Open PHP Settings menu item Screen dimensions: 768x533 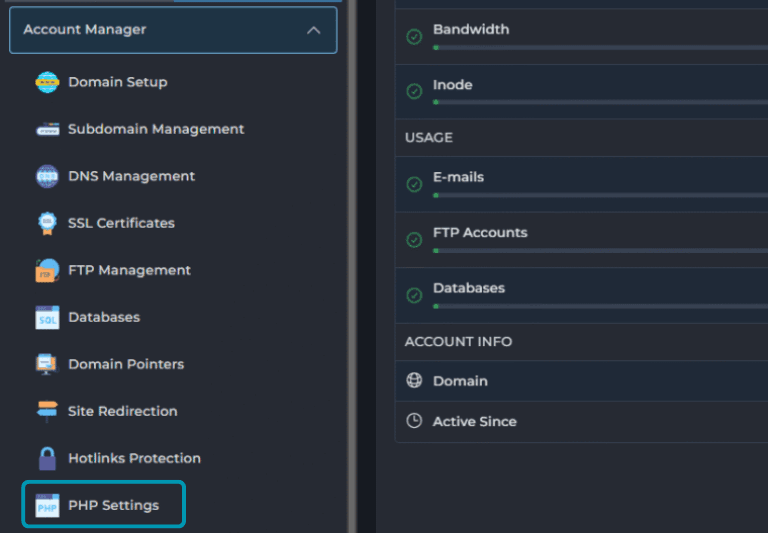113,505
